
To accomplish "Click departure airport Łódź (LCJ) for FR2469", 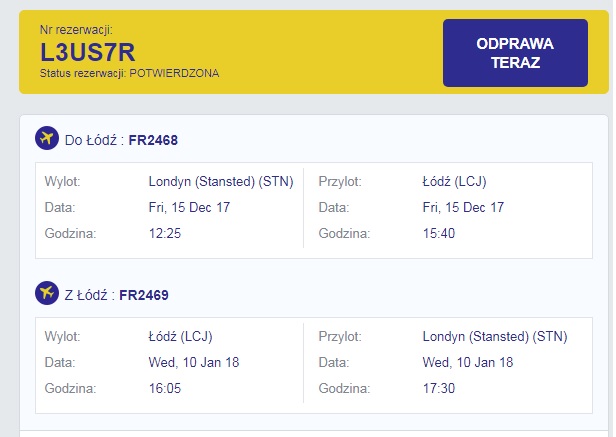I will point(181,336).
